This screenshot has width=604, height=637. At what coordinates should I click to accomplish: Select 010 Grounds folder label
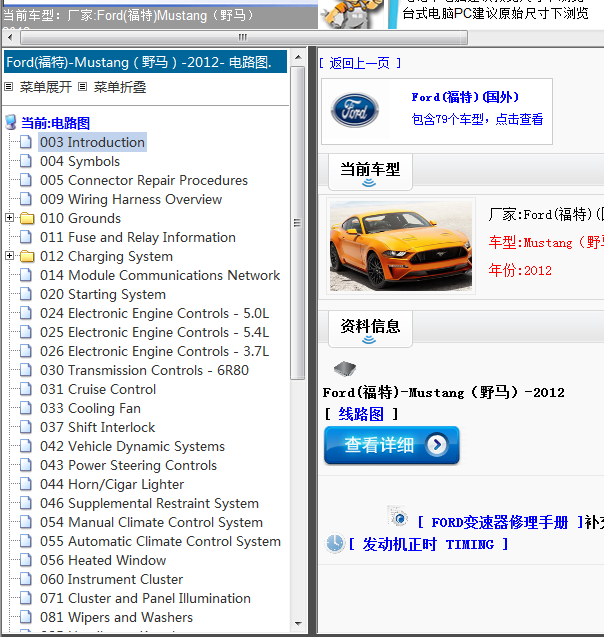pos(80,218)
